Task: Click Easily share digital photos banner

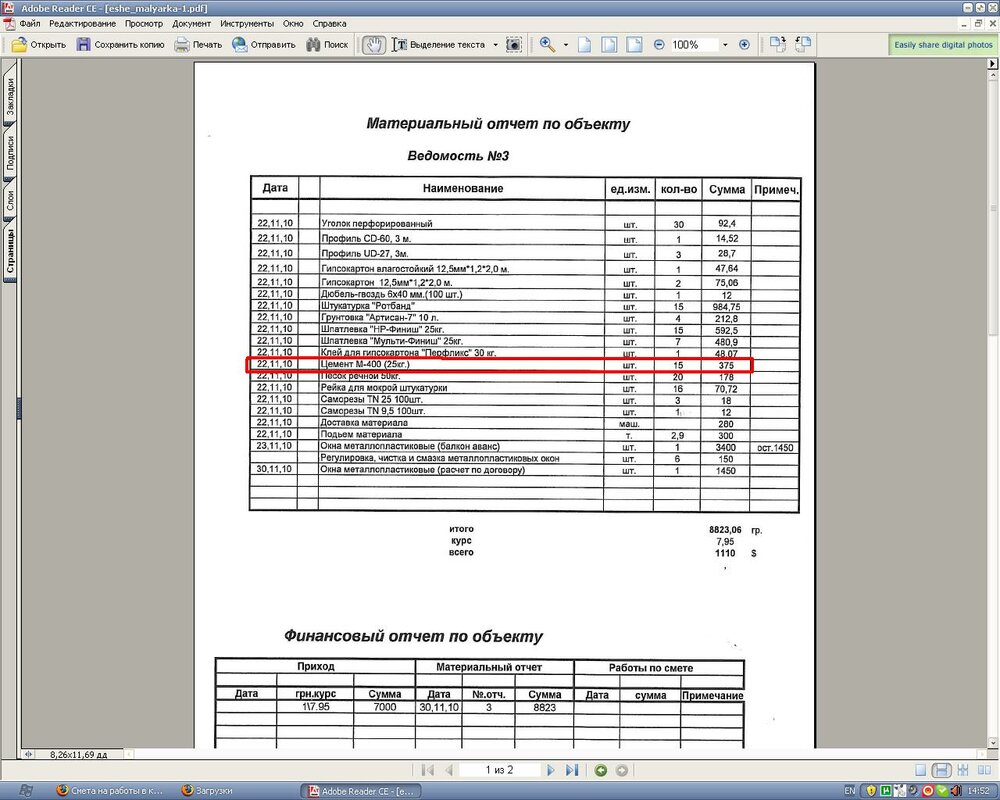Action: tap(943, 45)
